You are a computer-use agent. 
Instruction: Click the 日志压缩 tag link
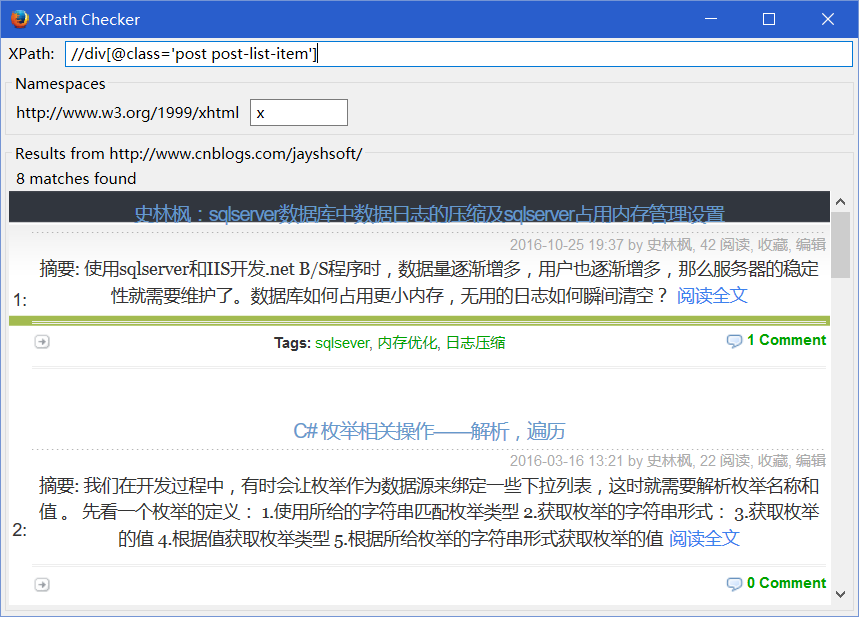[476, 343]
